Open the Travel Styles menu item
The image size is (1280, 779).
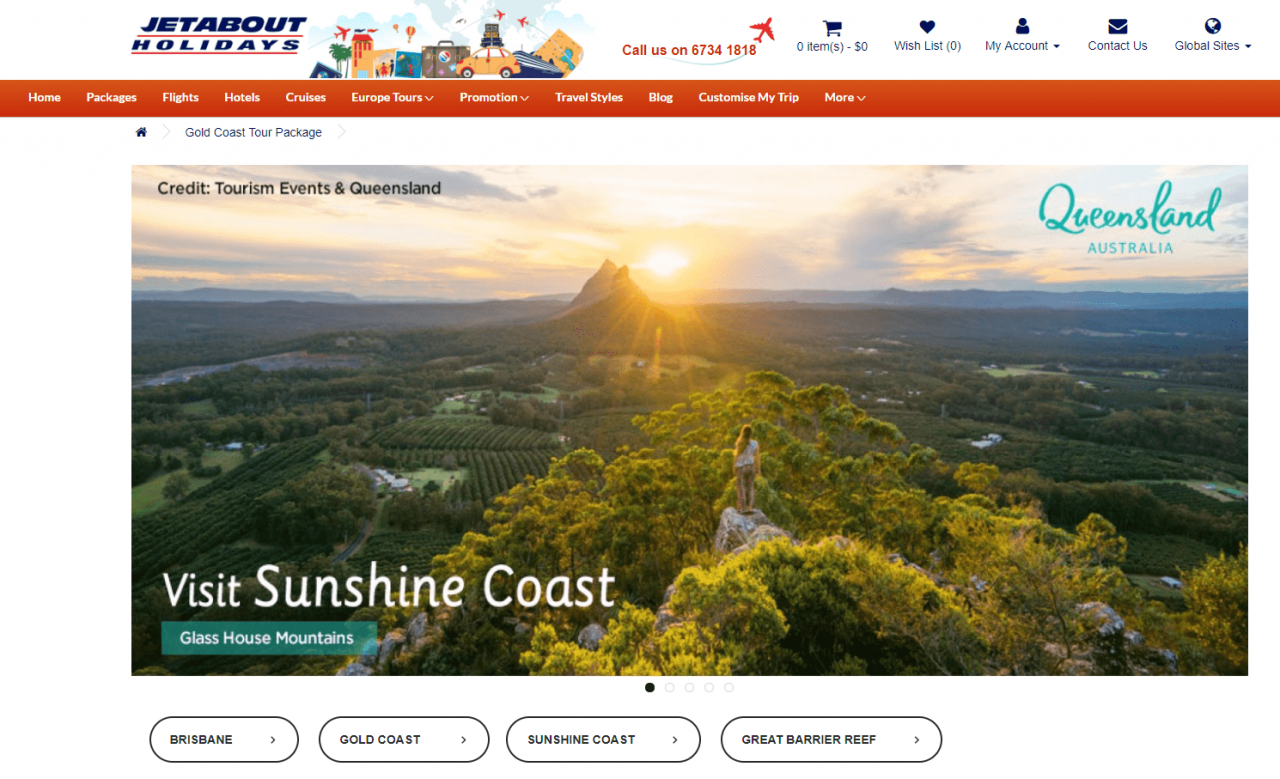coord(589,98)
